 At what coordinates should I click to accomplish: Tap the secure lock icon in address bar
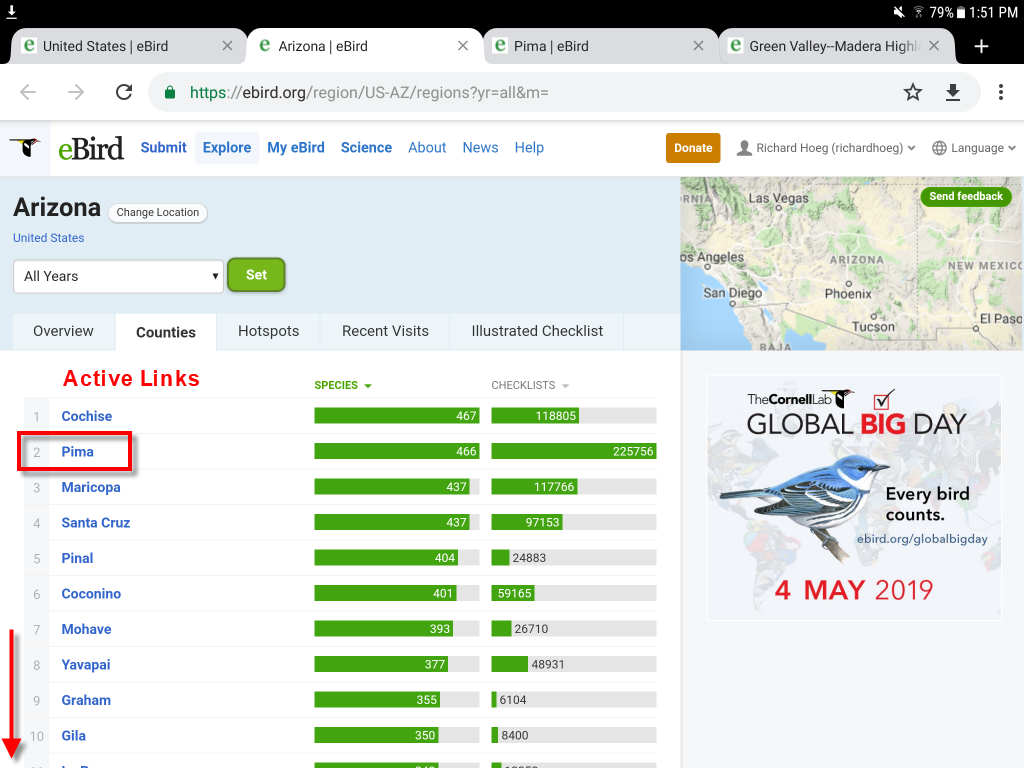point(170,92)
